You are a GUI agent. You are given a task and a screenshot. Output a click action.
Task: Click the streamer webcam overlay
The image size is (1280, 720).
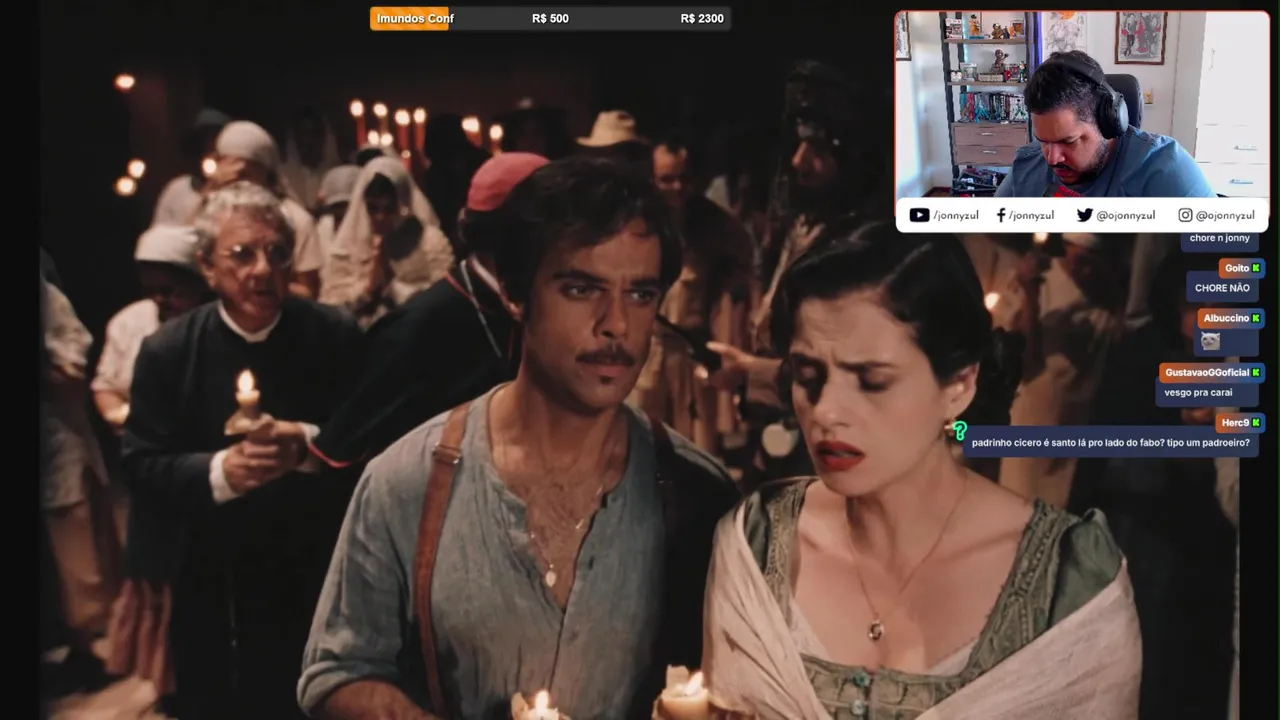coord(1082,104)
